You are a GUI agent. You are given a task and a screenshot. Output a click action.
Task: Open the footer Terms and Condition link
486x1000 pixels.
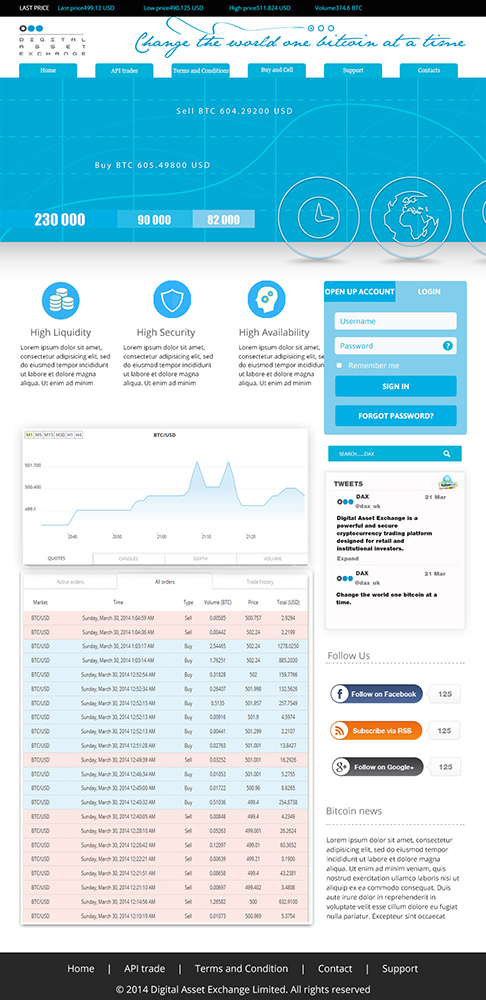coord(241,968)
